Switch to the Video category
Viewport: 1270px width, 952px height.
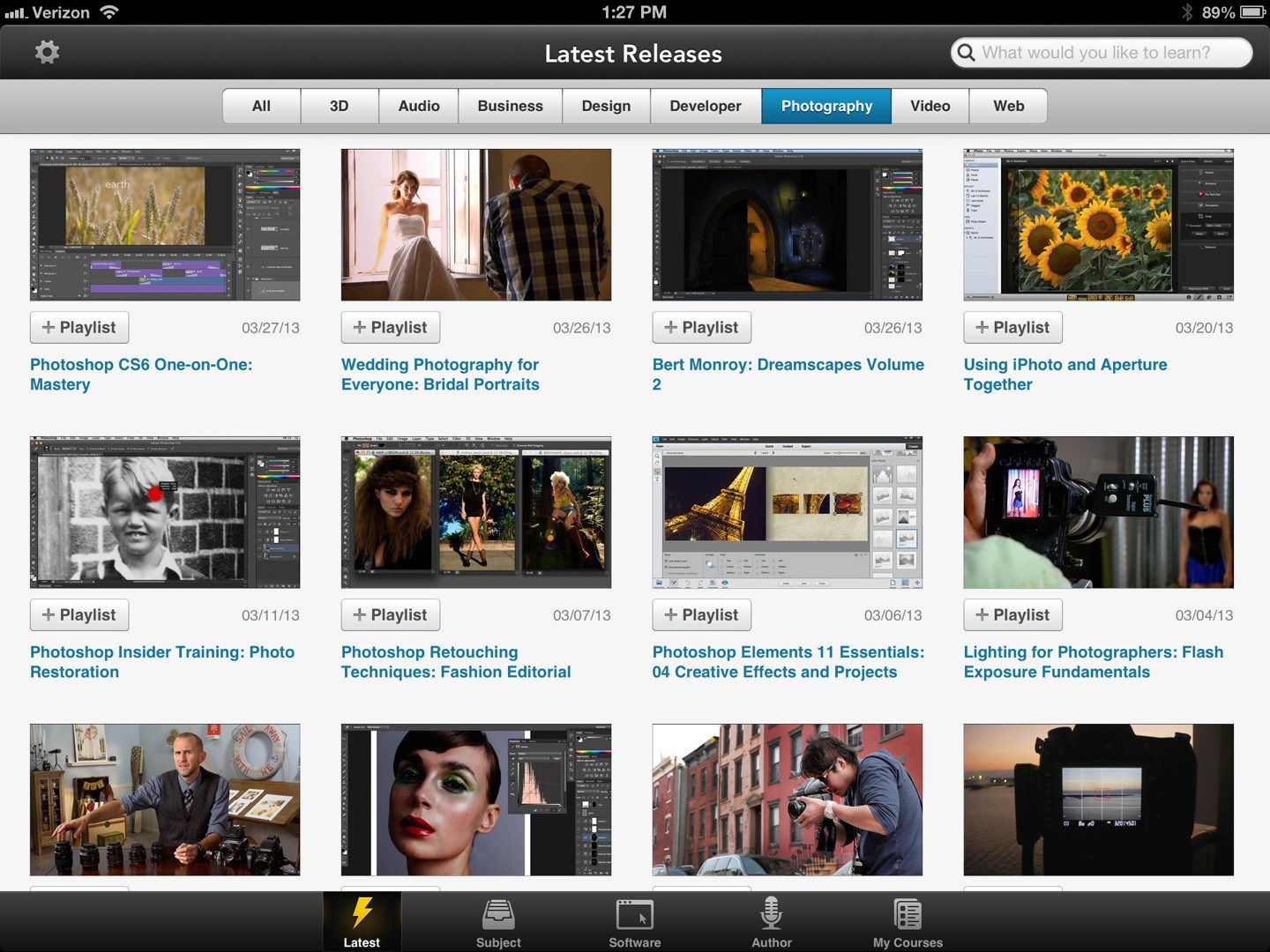tap(930, 106)
